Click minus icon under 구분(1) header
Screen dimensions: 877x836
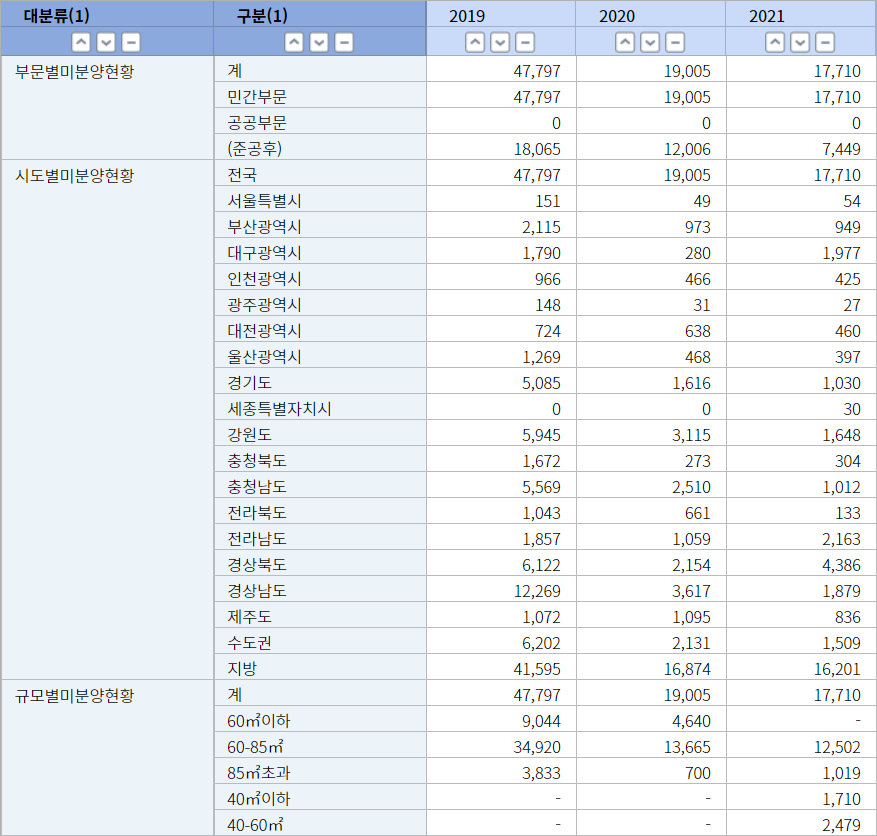click(x=344, y=42)
